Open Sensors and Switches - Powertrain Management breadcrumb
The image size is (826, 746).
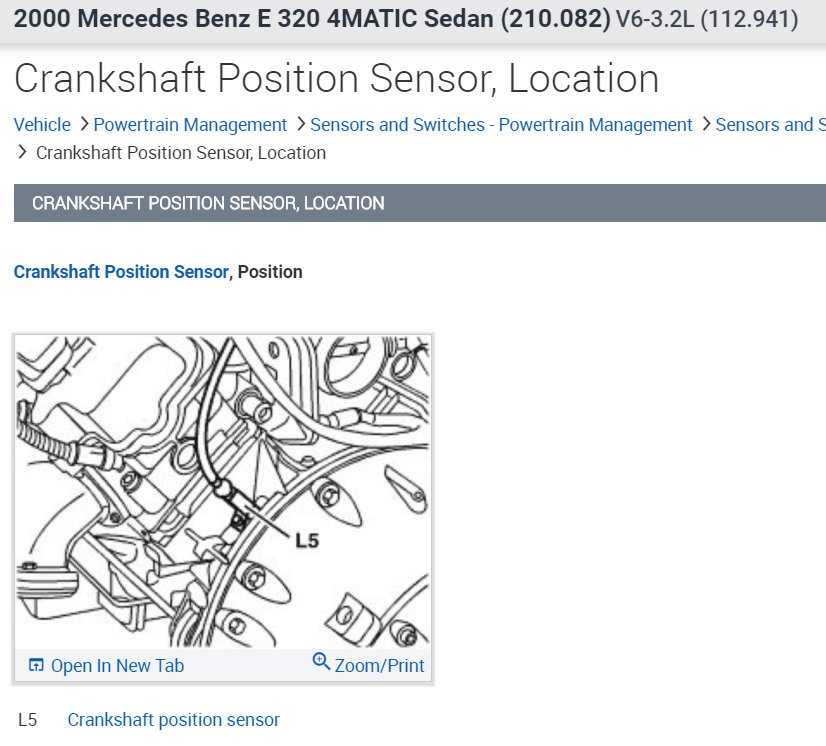(501, 125)
